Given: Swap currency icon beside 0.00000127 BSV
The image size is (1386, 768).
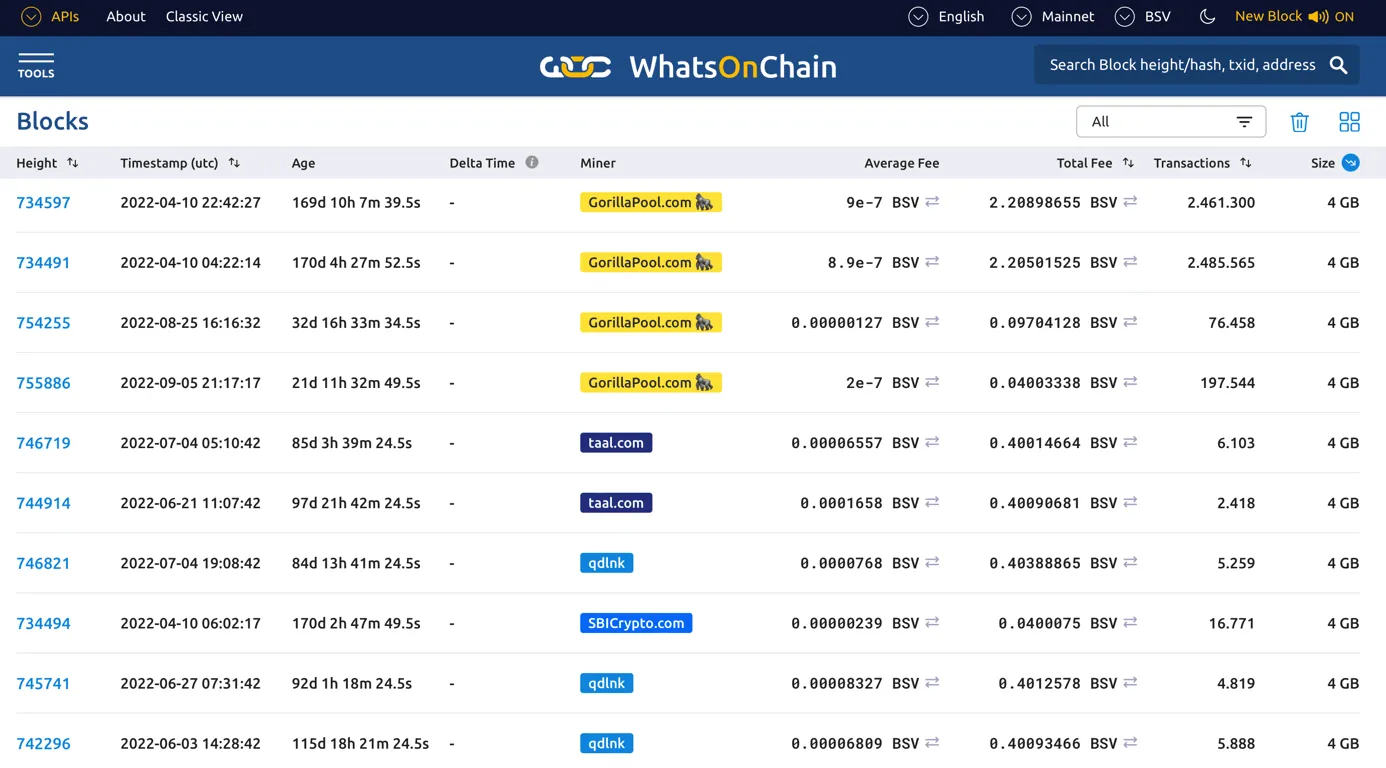Looking at the screenshot, I should (932, 322).
